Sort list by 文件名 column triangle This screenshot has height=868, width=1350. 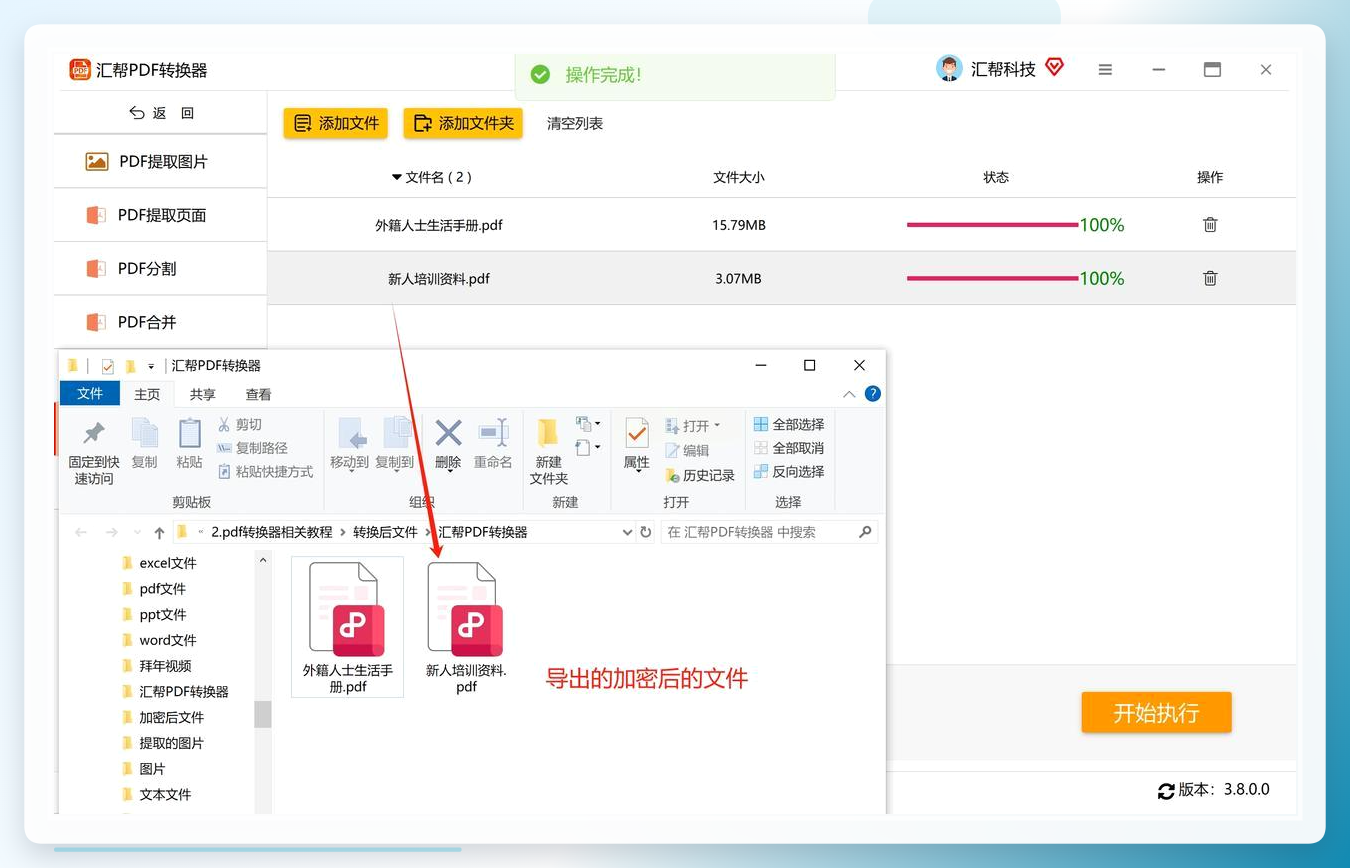[x=396, y=177]
